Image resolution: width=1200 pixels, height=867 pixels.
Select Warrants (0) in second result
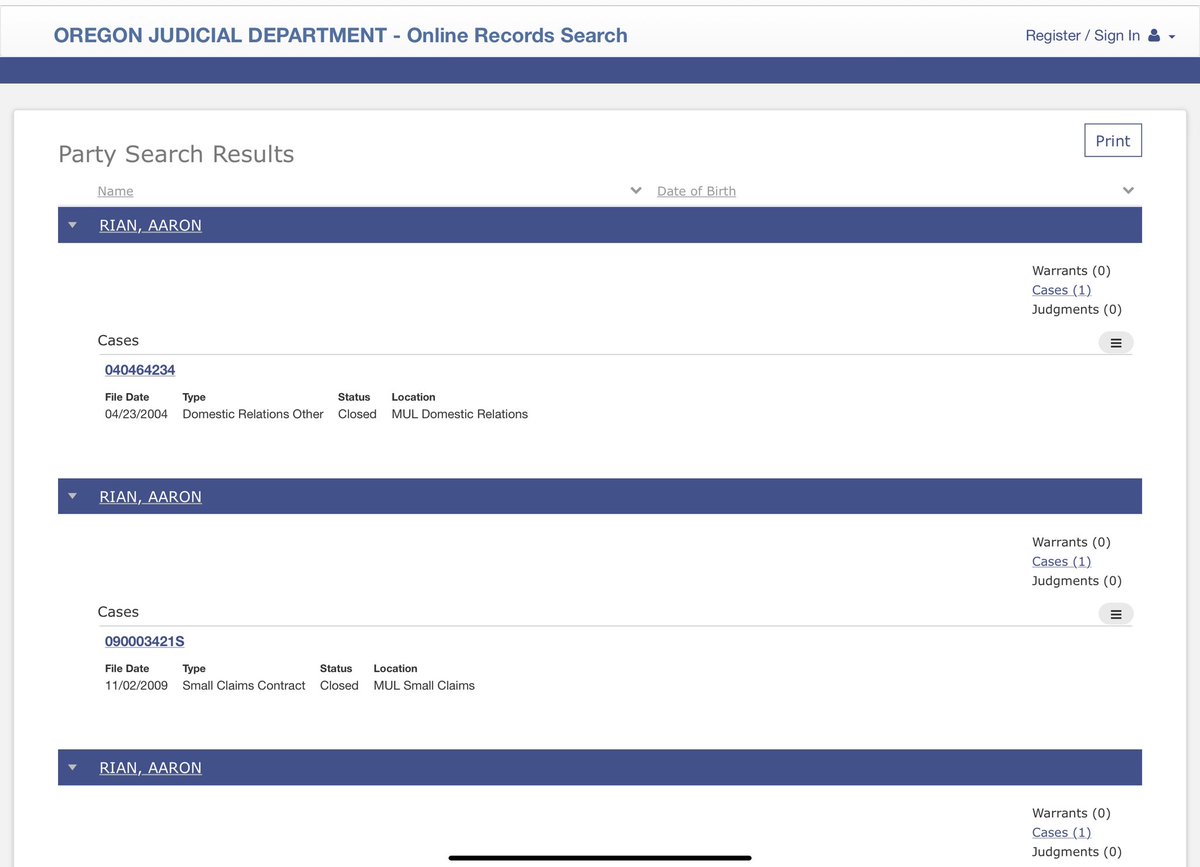1071,542
